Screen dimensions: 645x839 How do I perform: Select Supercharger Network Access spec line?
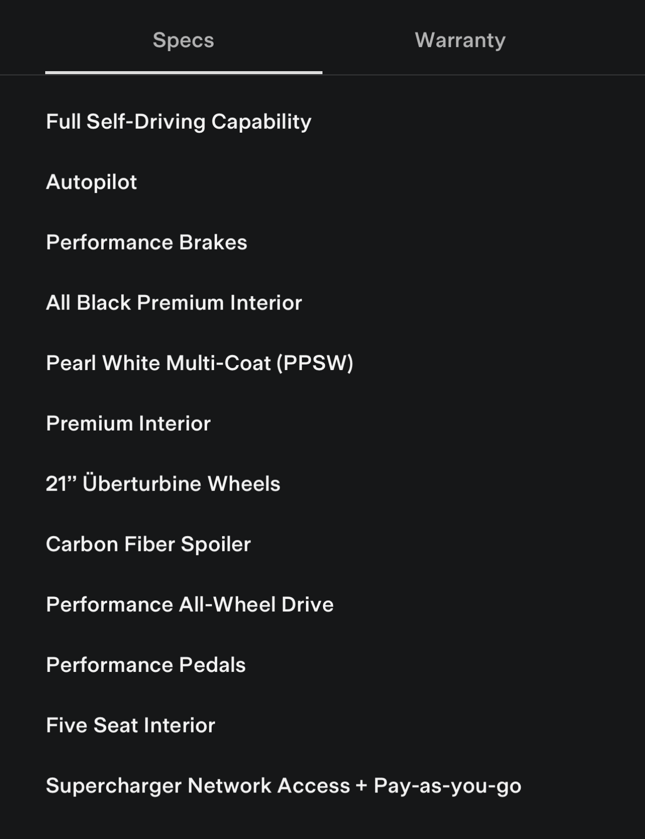pos(283,786)
